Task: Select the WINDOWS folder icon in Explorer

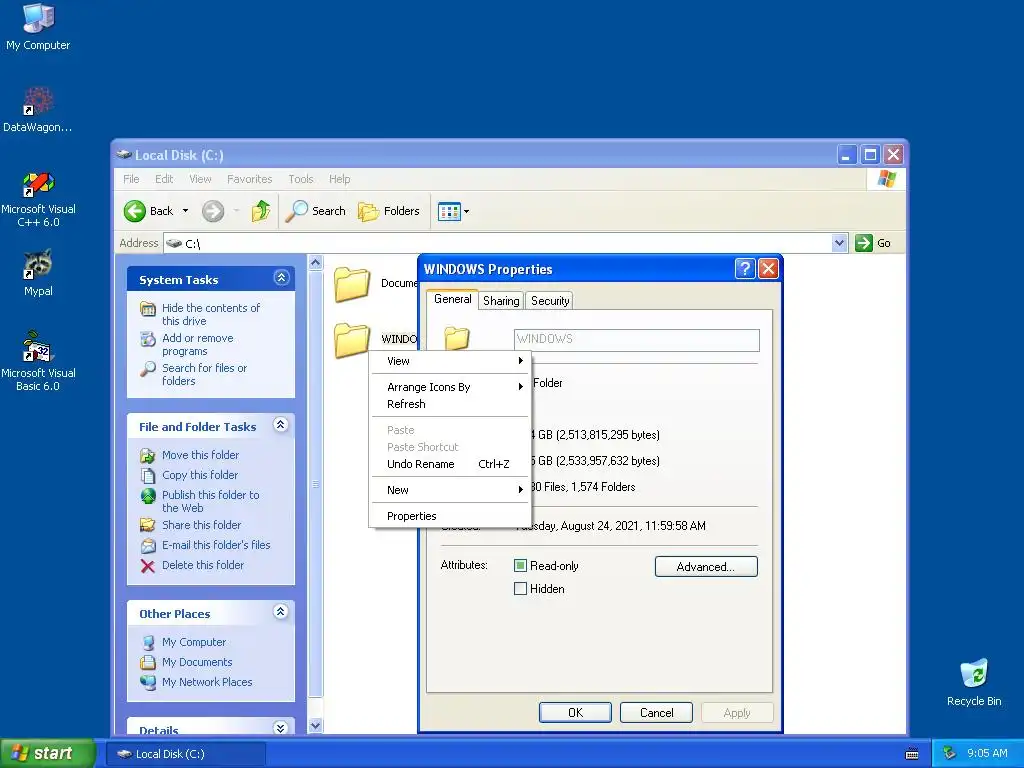Action: tap(351, 340)
